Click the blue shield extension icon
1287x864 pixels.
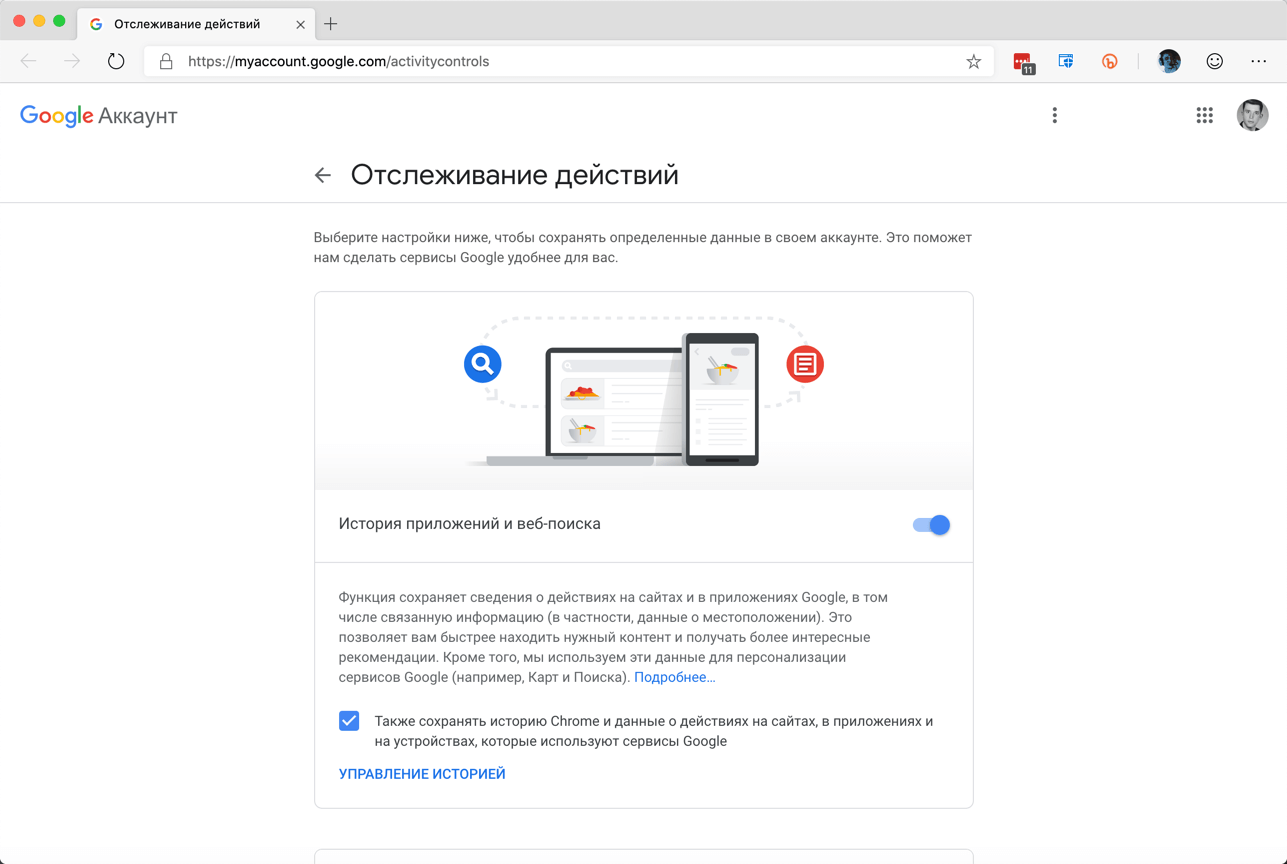(x=1066, y=61)
